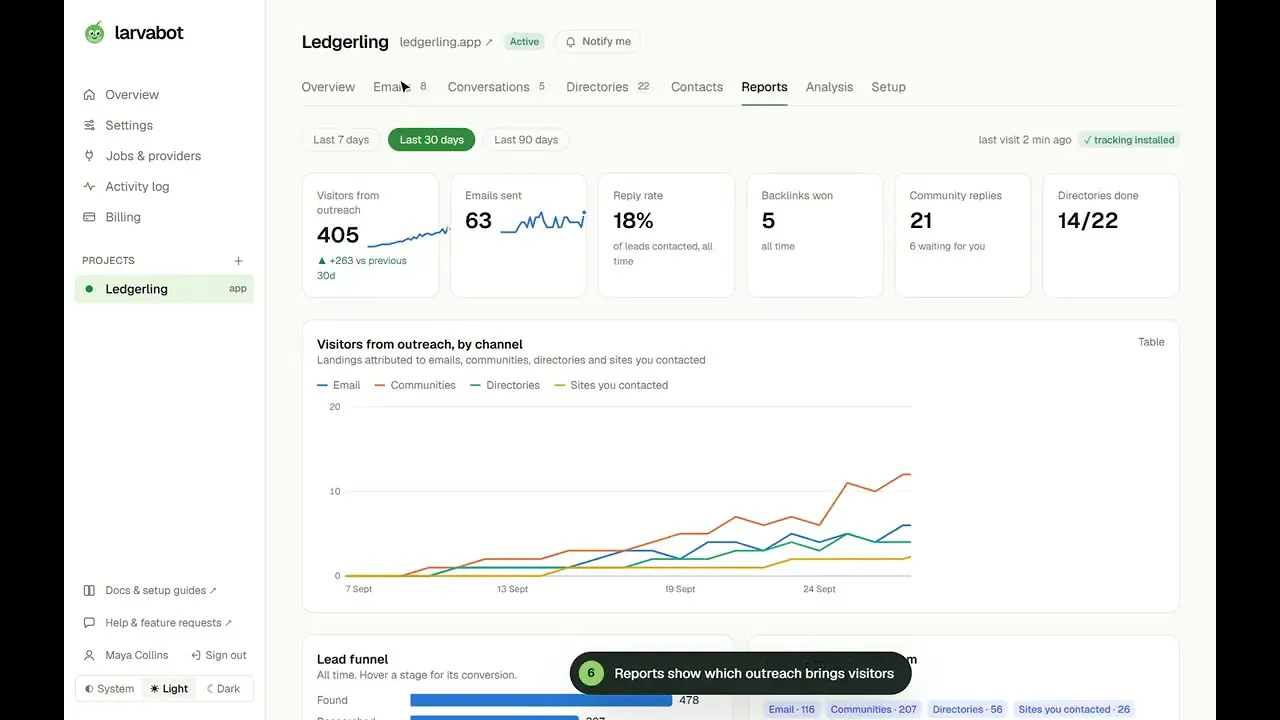Click the Communities · 207 chip
This screenshot has width=1280, height=720.
pos(873,709)
